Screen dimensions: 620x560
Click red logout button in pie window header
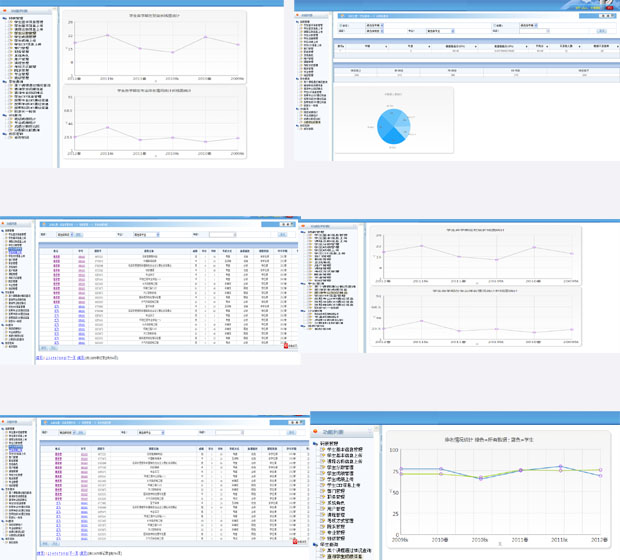pyautogui.click(x=609, y=8)
